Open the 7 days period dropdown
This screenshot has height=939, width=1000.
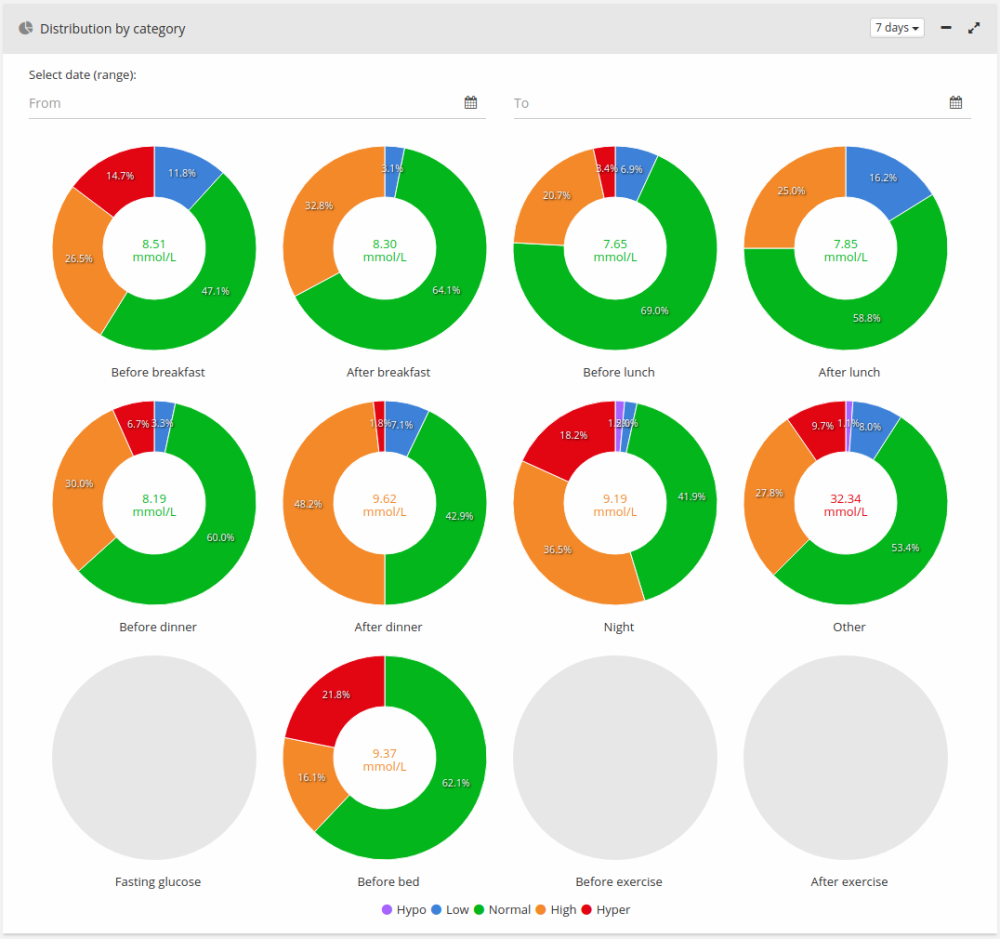point(897,27)
